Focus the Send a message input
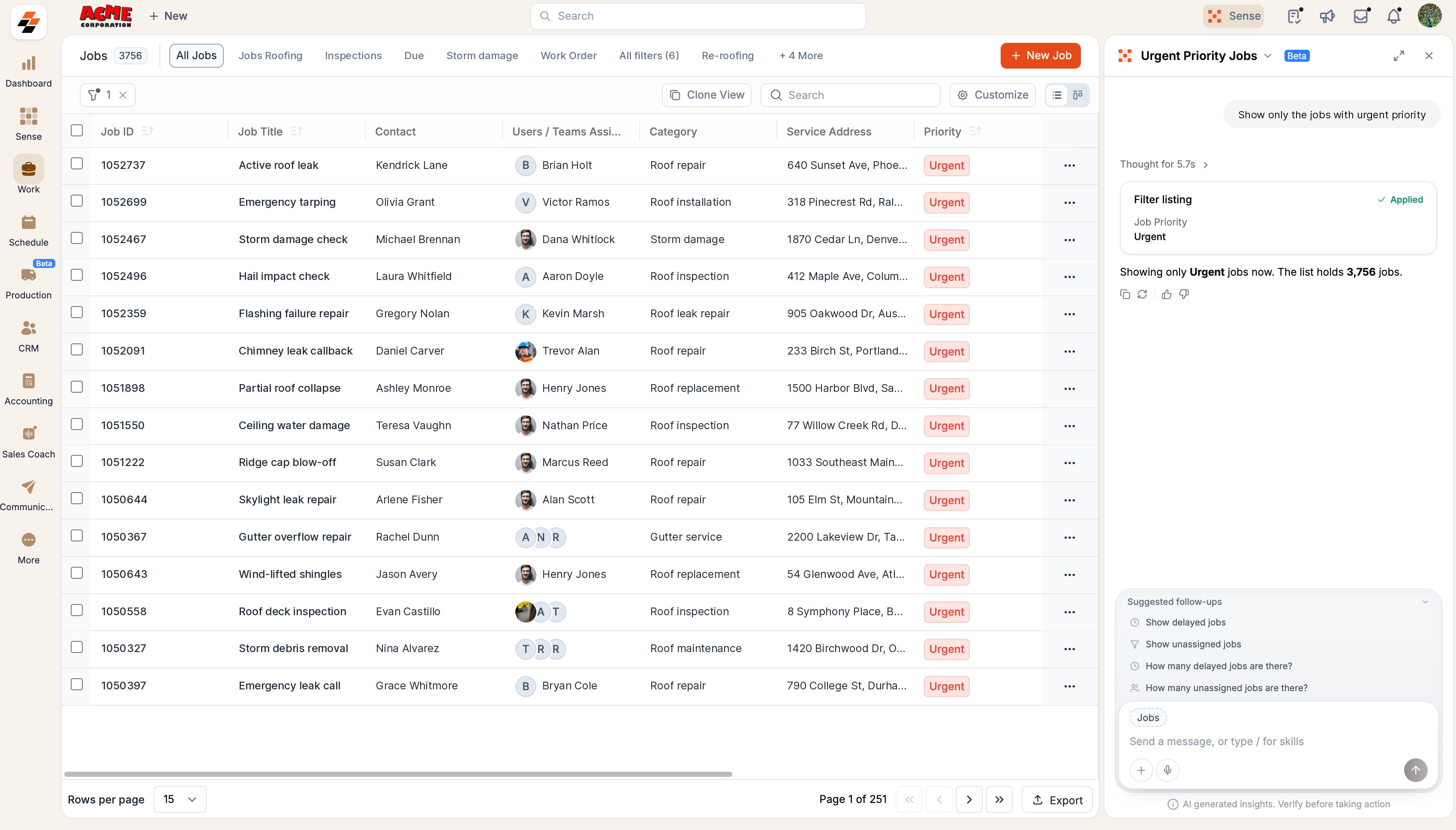 [1278, 741]
